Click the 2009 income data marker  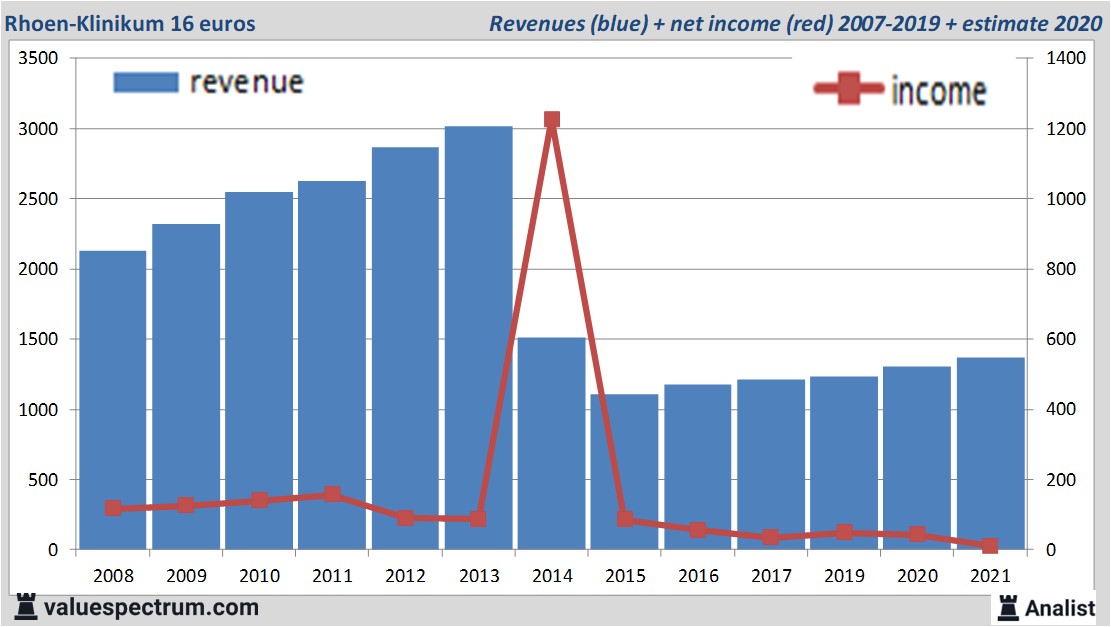[x=186, y=505]
